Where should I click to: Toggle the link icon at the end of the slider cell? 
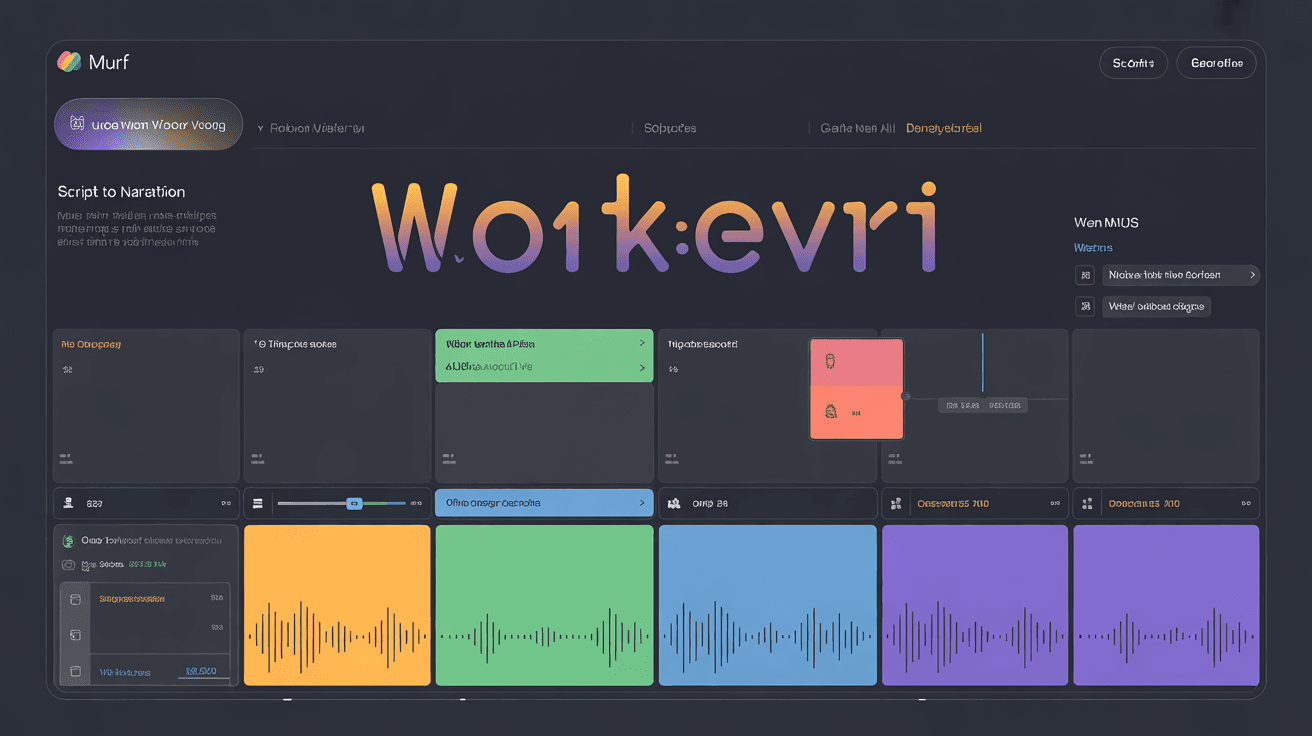pos(417,504)
